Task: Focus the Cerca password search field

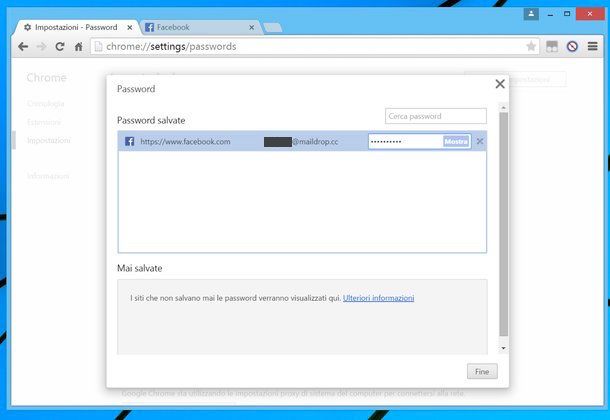Action: click(436, 116)
